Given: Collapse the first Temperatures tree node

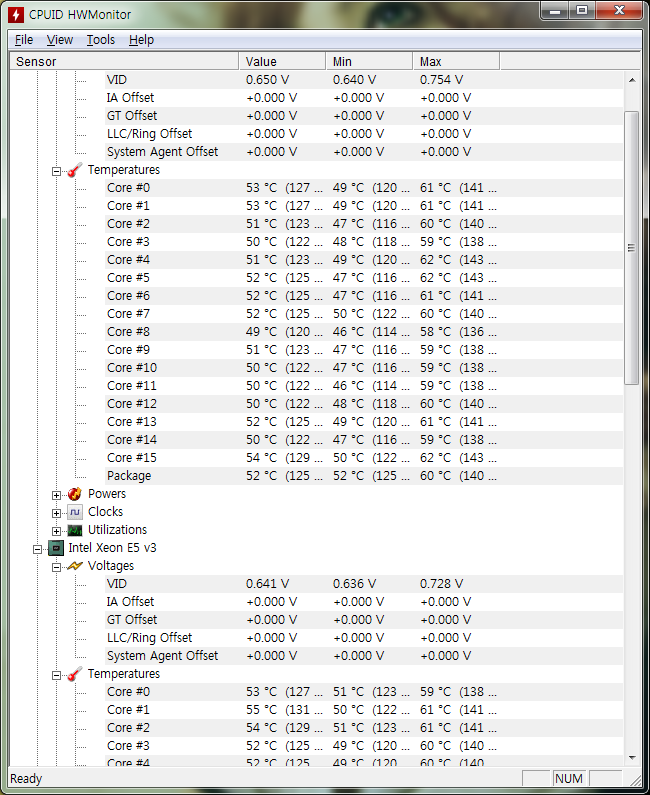Looking at the screenshot, I should (x=56, y=172).
